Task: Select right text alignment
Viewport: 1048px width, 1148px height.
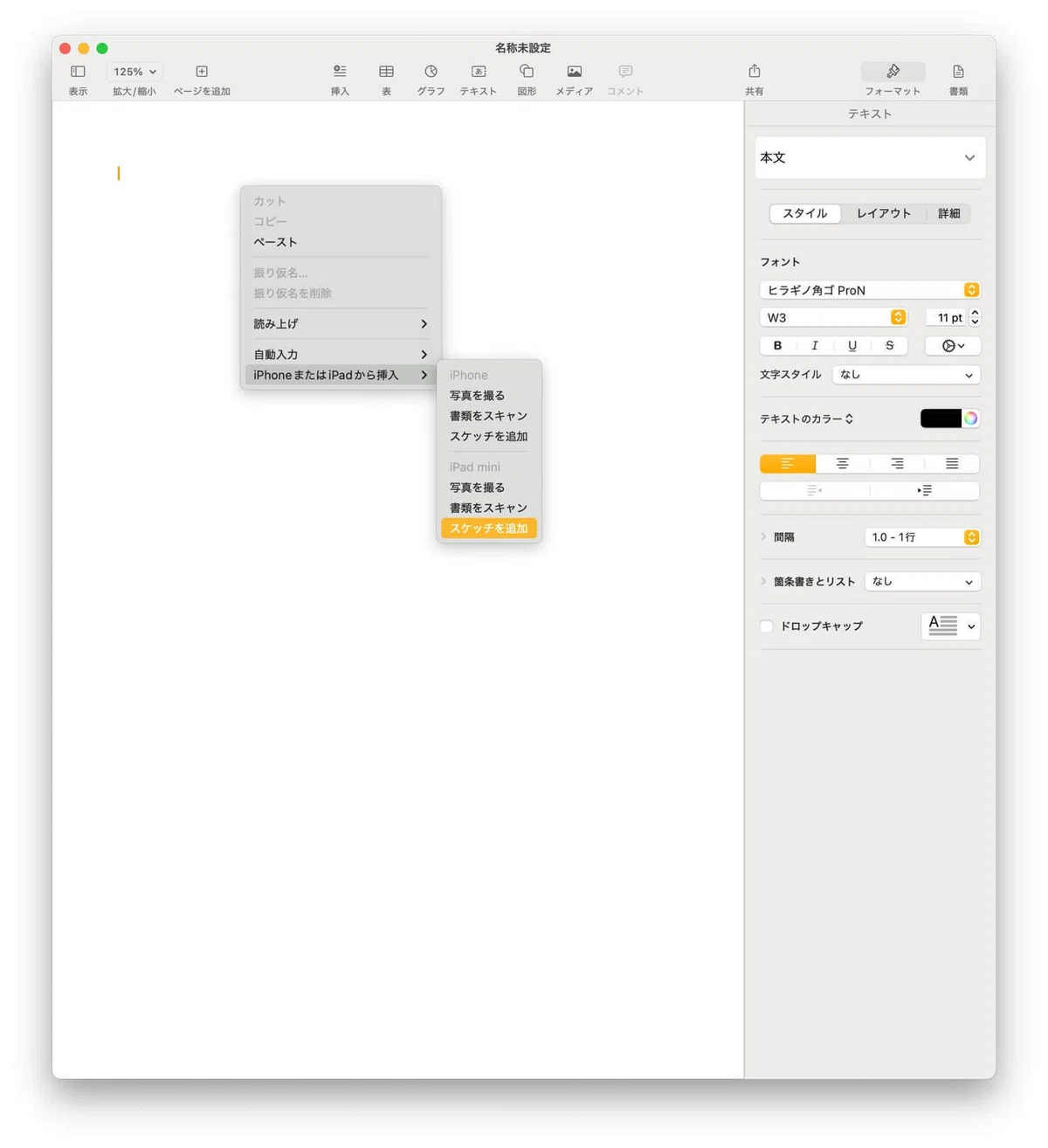Action: 897,464
